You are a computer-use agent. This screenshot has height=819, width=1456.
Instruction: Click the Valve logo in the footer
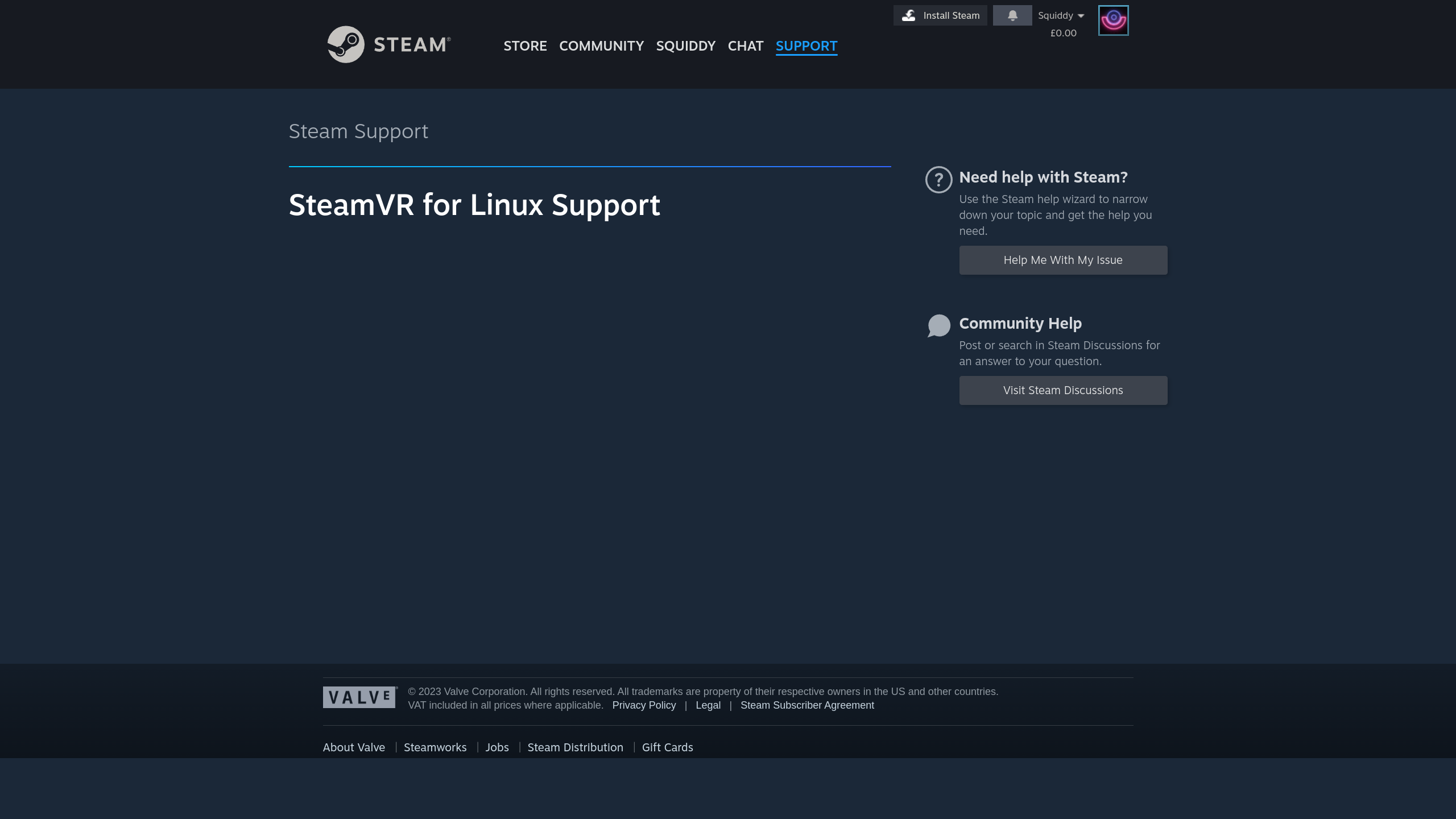point(359,697)
